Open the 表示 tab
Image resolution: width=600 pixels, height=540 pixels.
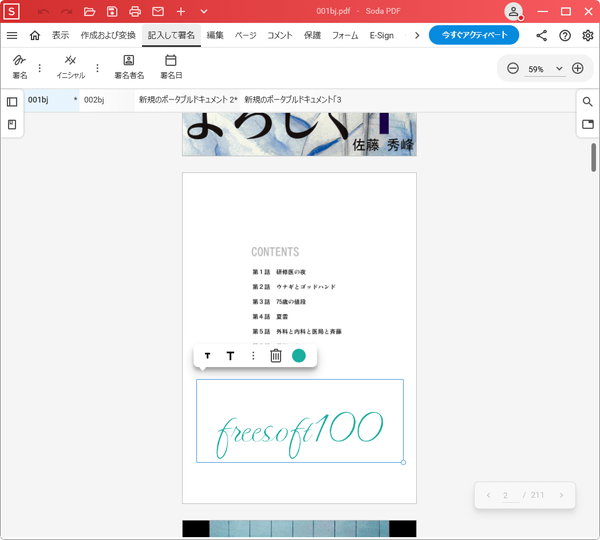(x=60, y=36)
